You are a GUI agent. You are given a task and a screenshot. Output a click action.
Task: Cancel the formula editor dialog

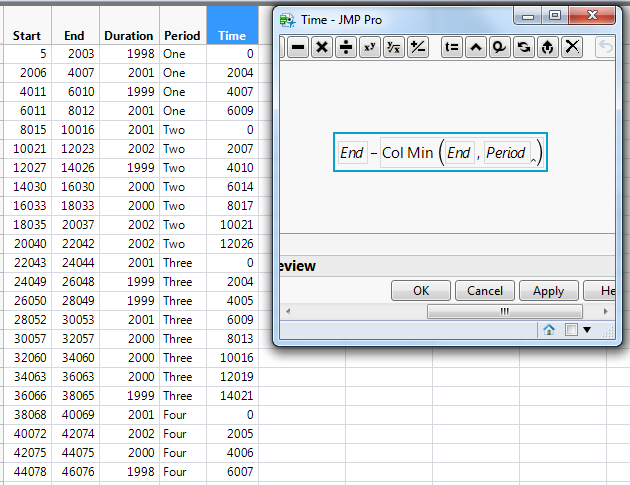coord(485,291)
